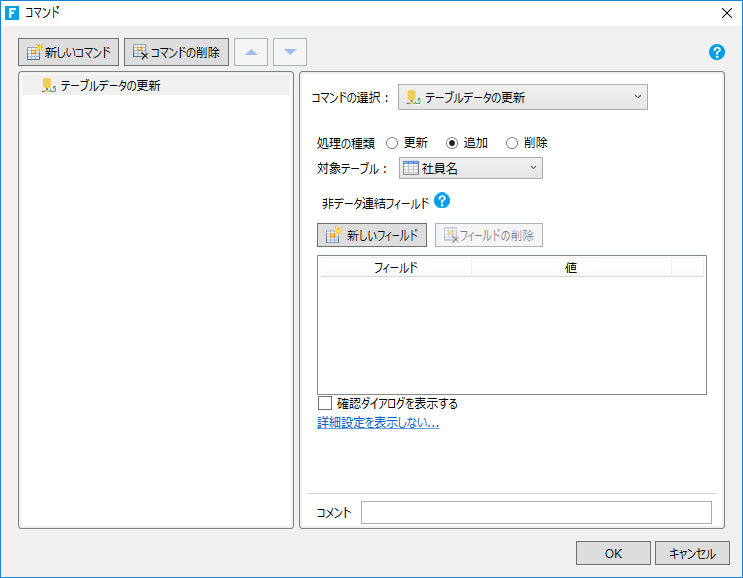
Task: Click the 値 column header
Action: pos(571,268)
